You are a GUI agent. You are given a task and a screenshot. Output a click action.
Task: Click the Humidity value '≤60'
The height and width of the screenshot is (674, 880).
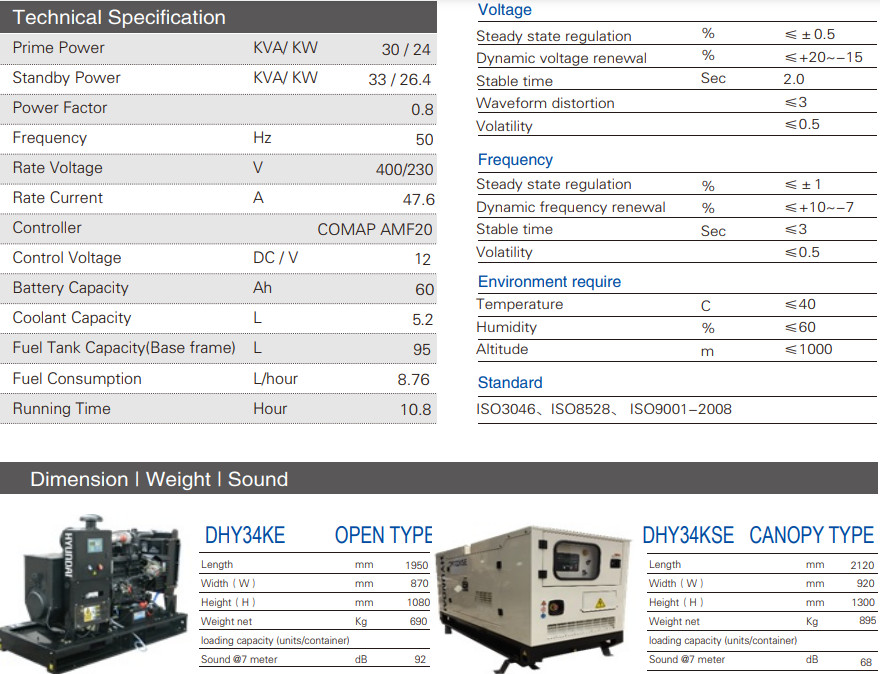point(800,327)
